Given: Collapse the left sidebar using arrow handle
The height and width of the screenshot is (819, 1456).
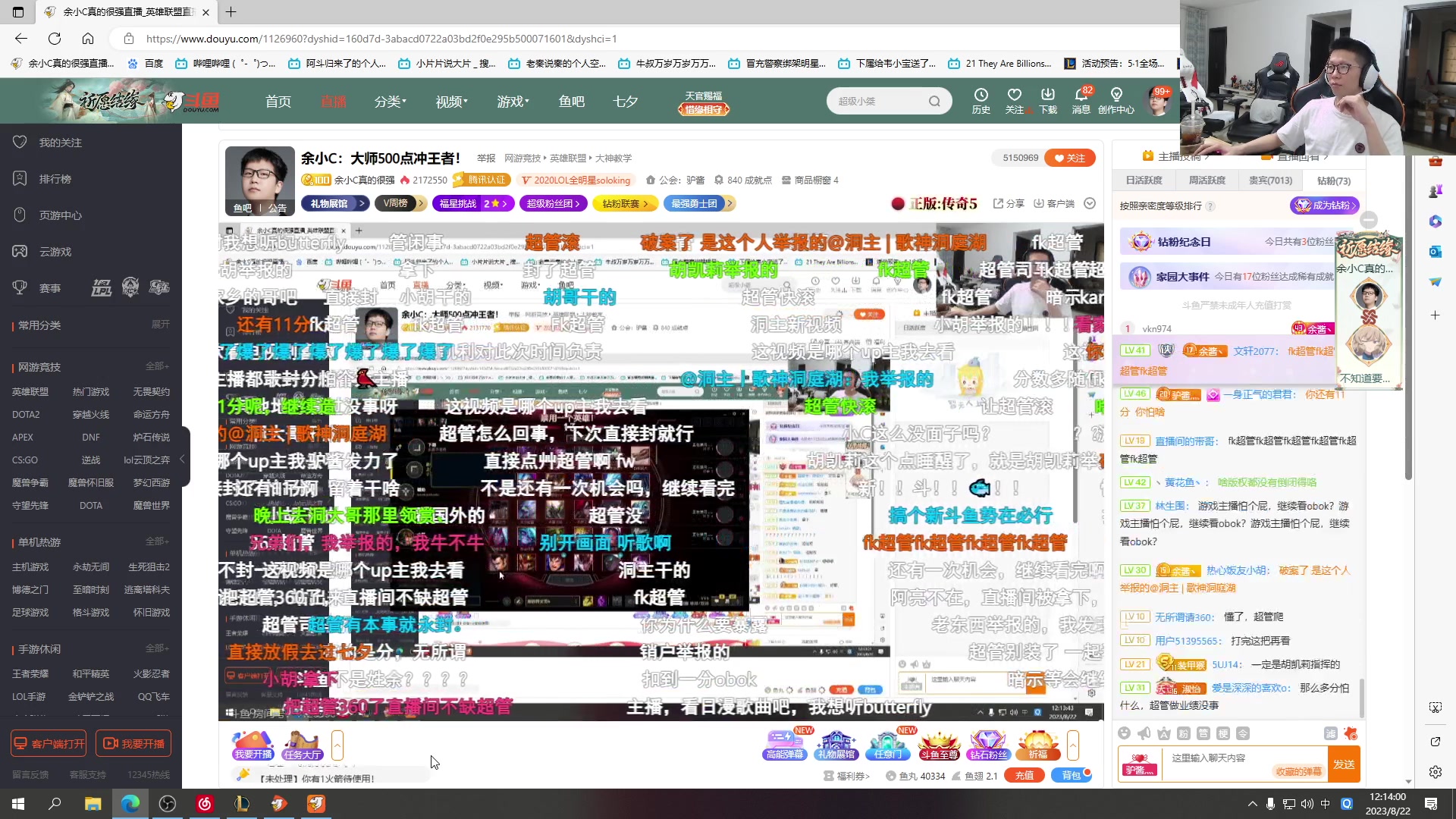Looking at the screenshot, I should click(x=183, y=459).
